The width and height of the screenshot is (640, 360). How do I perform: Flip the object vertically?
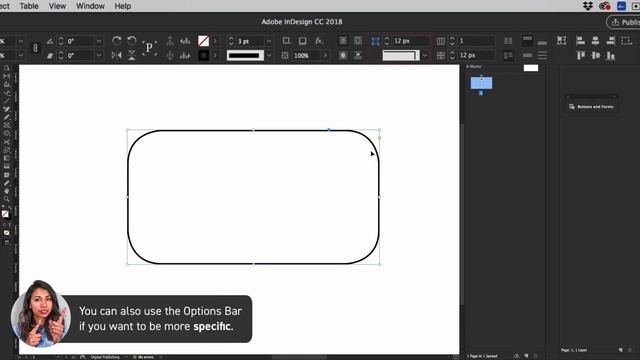click(131, 55)
